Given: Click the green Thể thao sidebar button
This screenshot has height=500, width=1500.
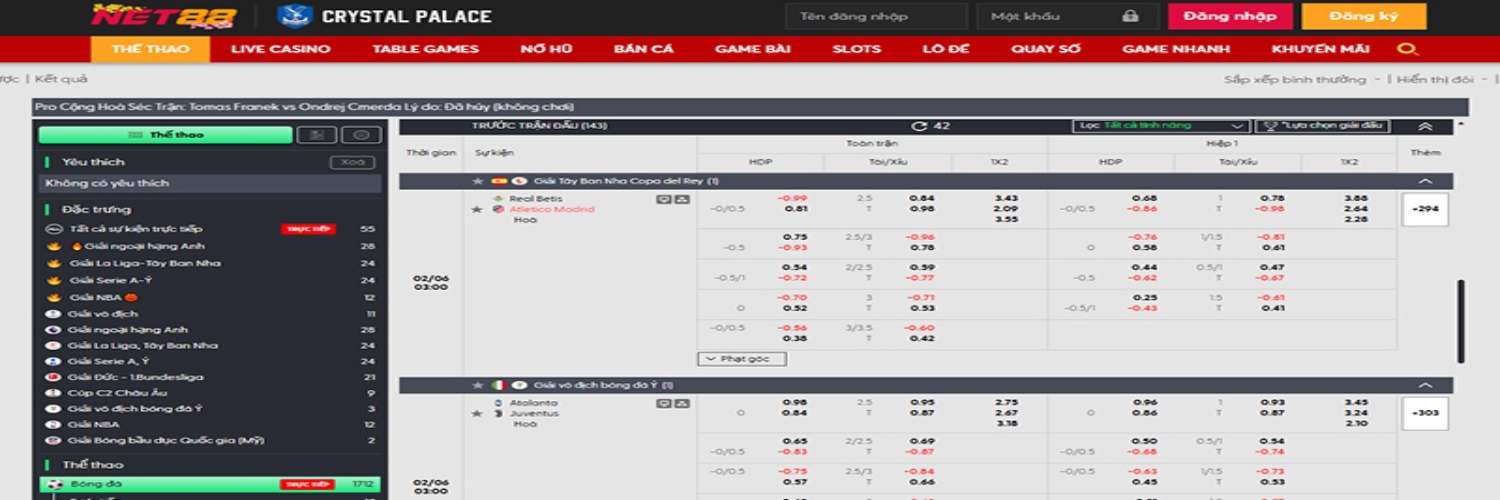Looking at the screenshot, I should (165, 135).
